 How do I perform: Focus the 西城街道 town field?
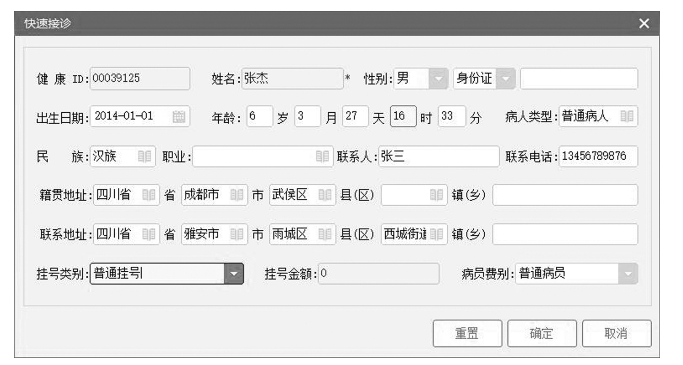[x=414, y=234]
